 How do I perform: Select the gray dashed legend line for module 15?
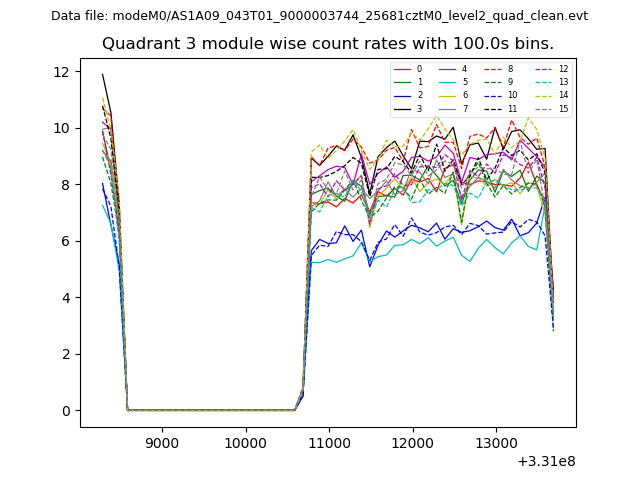(x=541, y=108)
